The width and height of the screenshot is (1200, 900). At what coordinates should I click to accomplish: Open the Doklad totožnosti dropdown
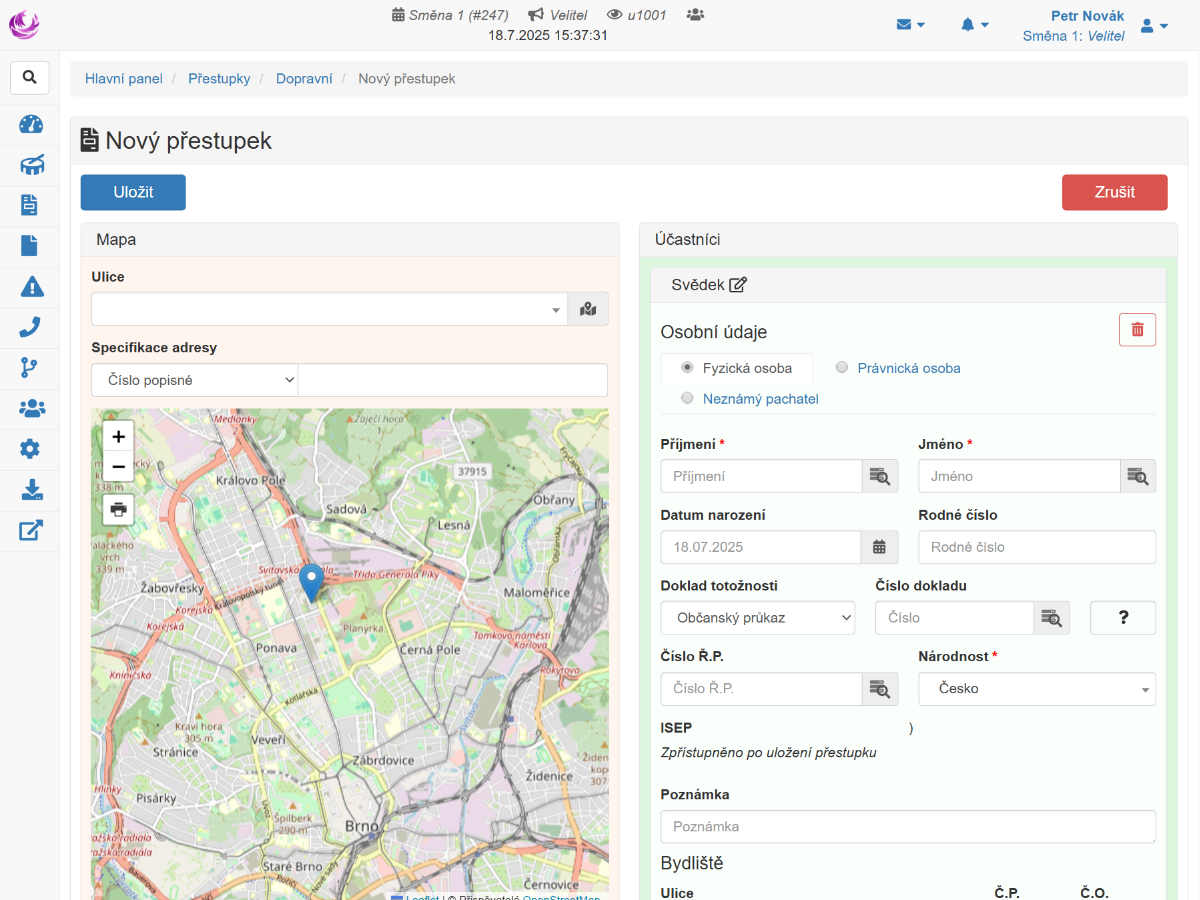757,618
